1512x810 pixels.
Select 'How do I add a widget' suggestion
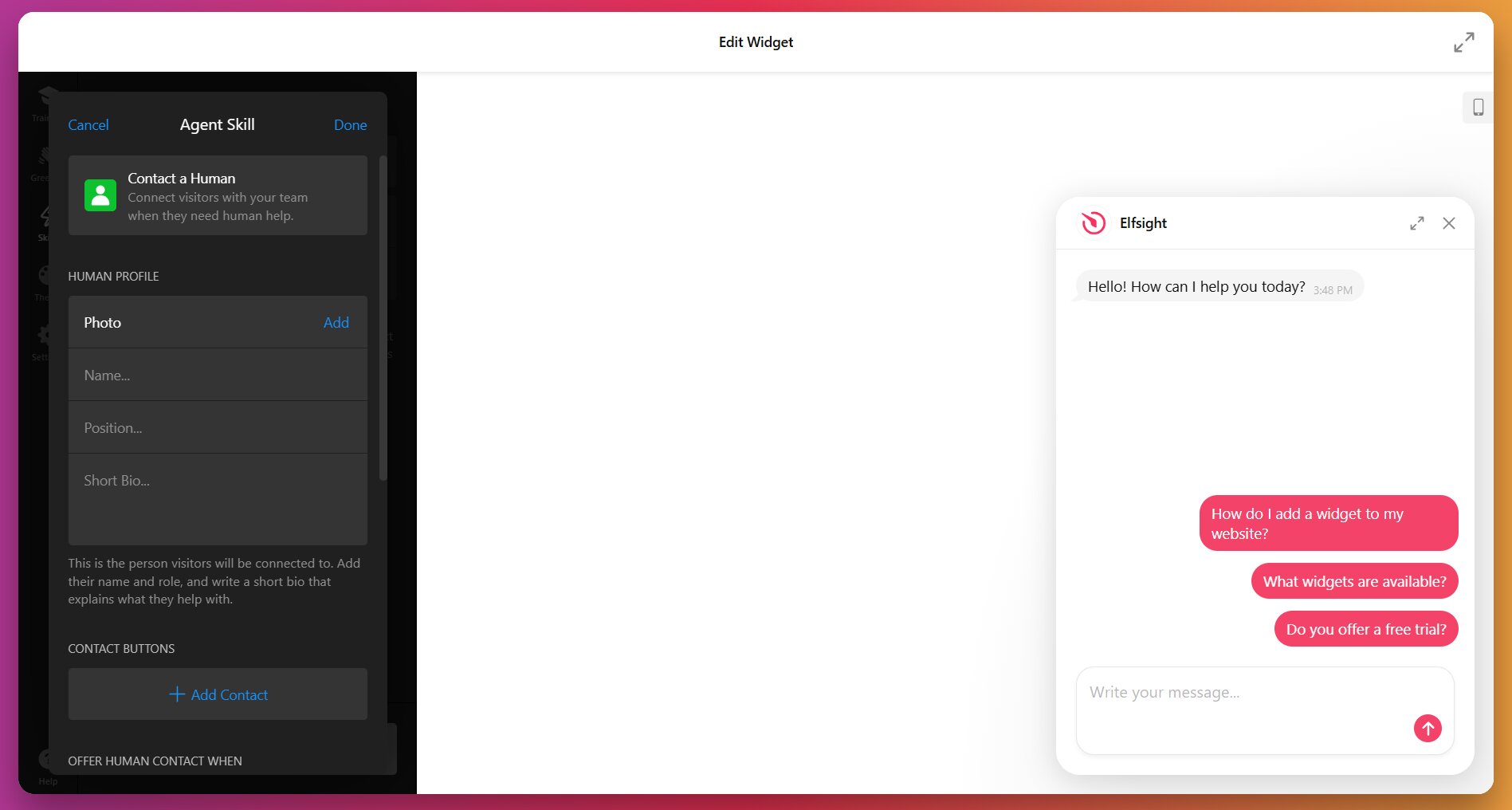click(1328, 524)
